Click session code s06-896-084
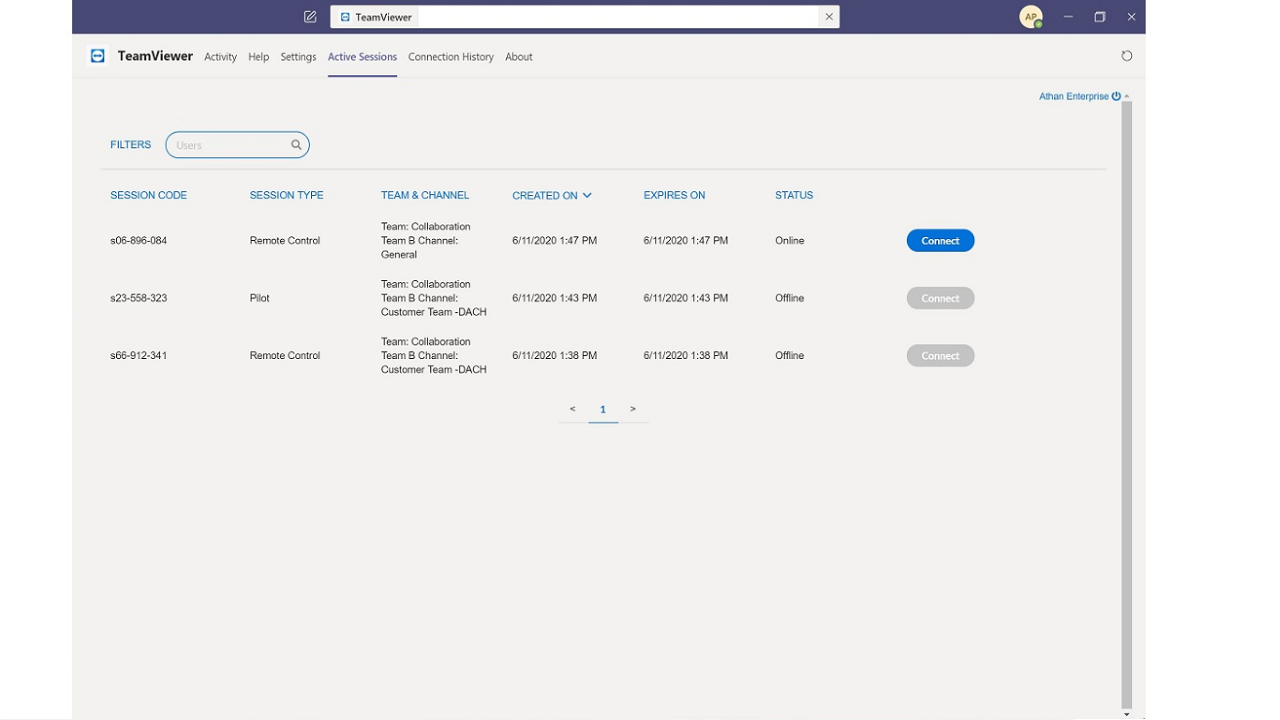Viewport: 1280px width, 720px height. coord(138,241)
